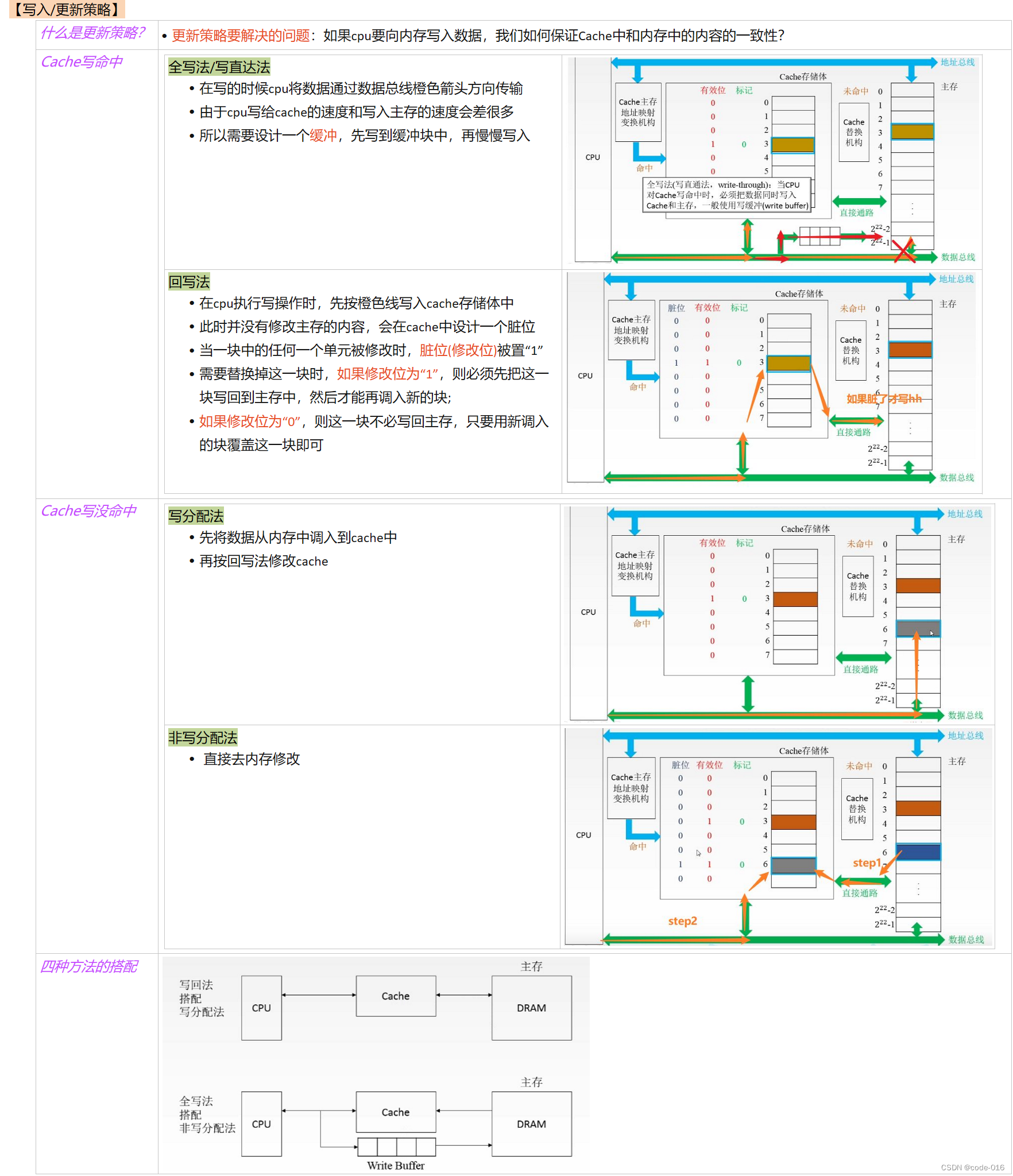Select the 四种方法的搭配 row label
The width and height of the screenshot is (1013, 1176).
pyautogui.click(x=88, y=966)
